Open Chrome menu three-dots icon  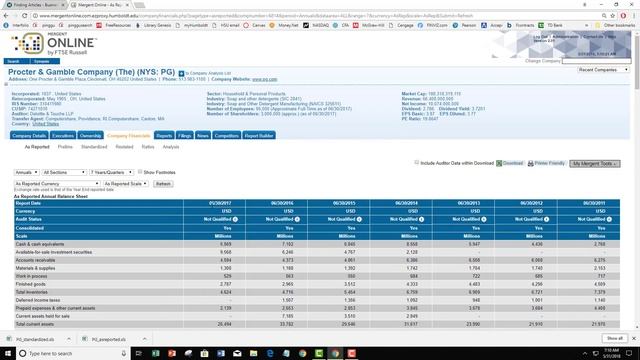(634, 16)
